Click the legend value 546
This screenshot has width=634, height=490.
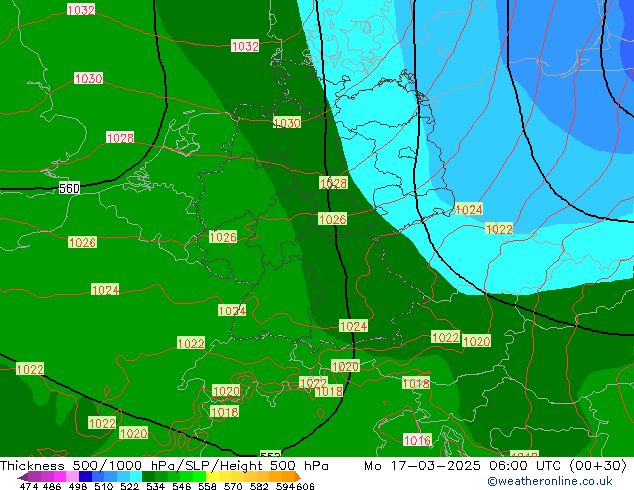click(x=182, y=486)
